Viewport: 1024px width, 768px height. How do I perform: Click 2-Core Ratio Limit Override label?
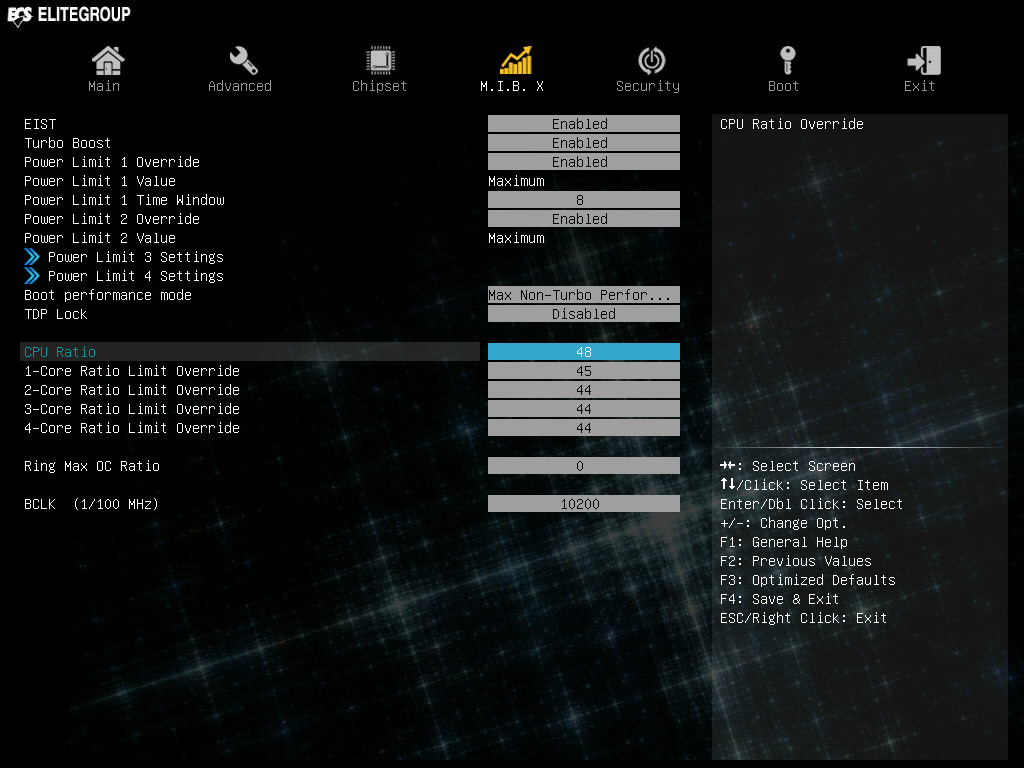pyautogui.click(x=132, y=390)
